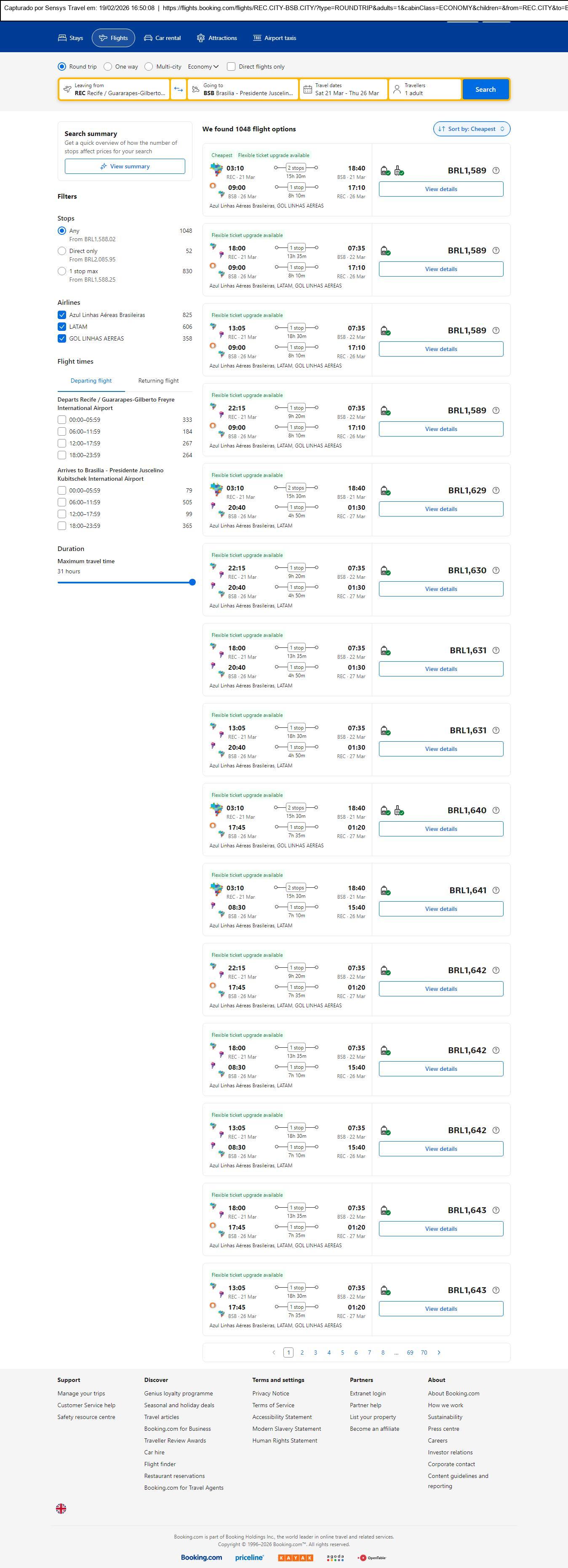Click the blue Search button

point(485,90)
